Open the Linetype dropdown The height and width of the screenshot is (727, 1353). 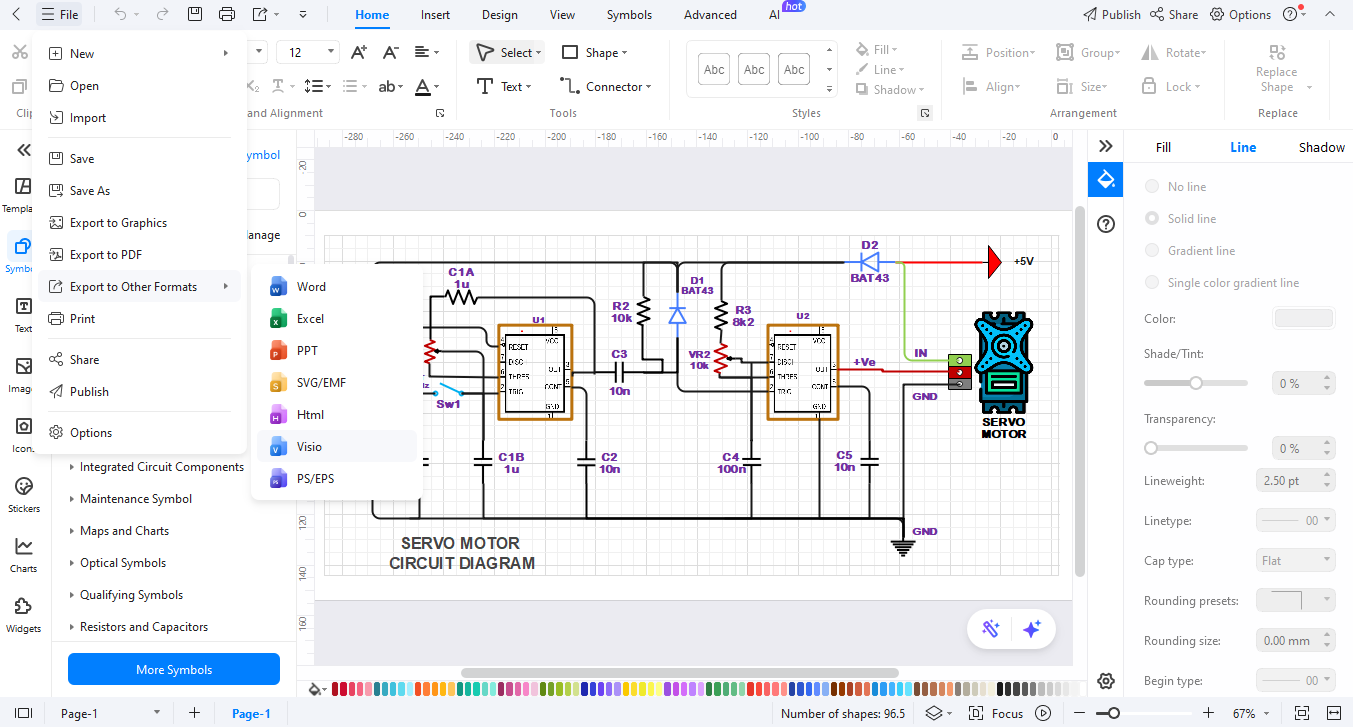coord(1295,521)
